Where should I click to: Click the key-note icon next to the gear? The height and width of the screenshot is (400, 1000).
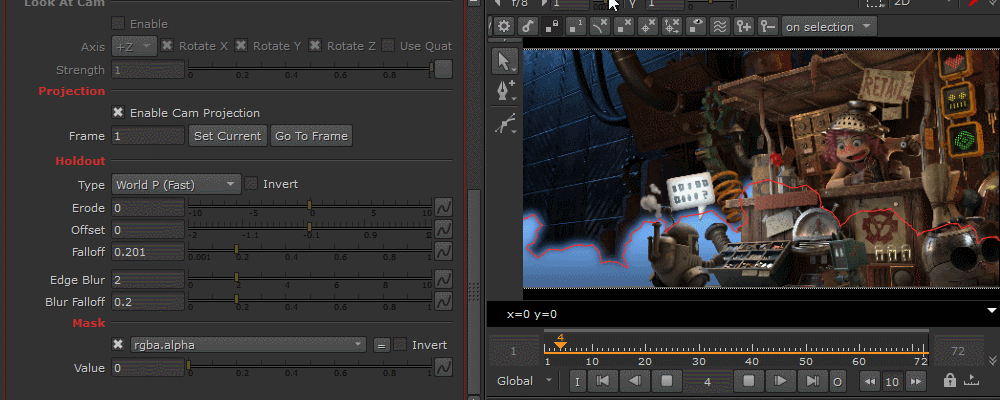click(527, 26)
